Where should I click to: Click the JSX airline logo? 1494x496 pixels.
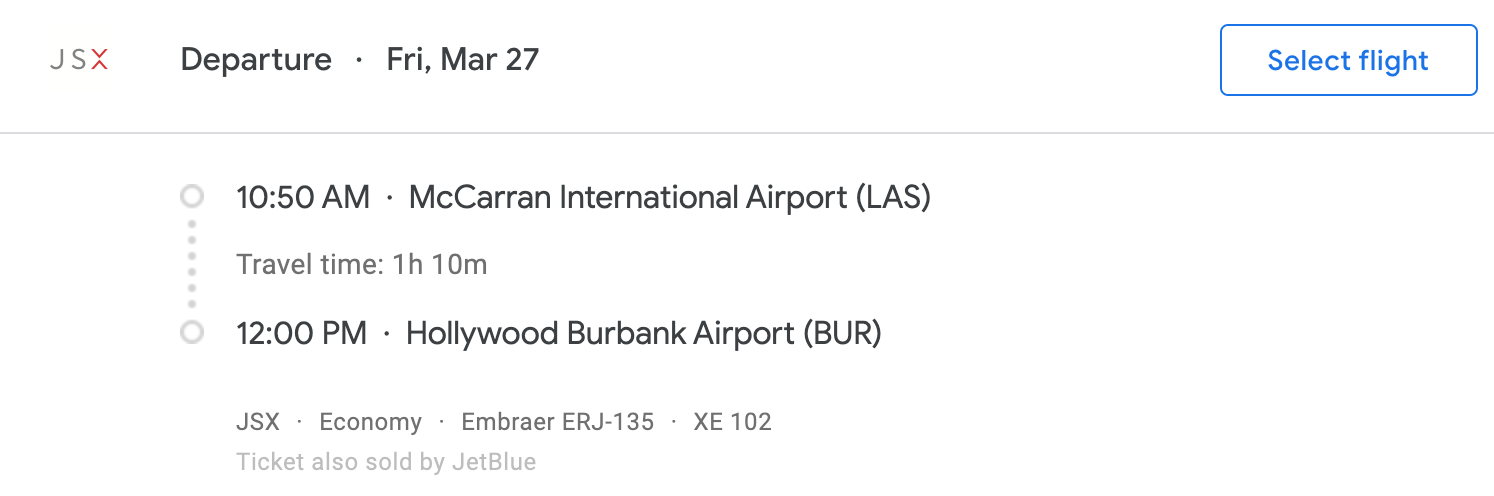[x=79, y=61]
